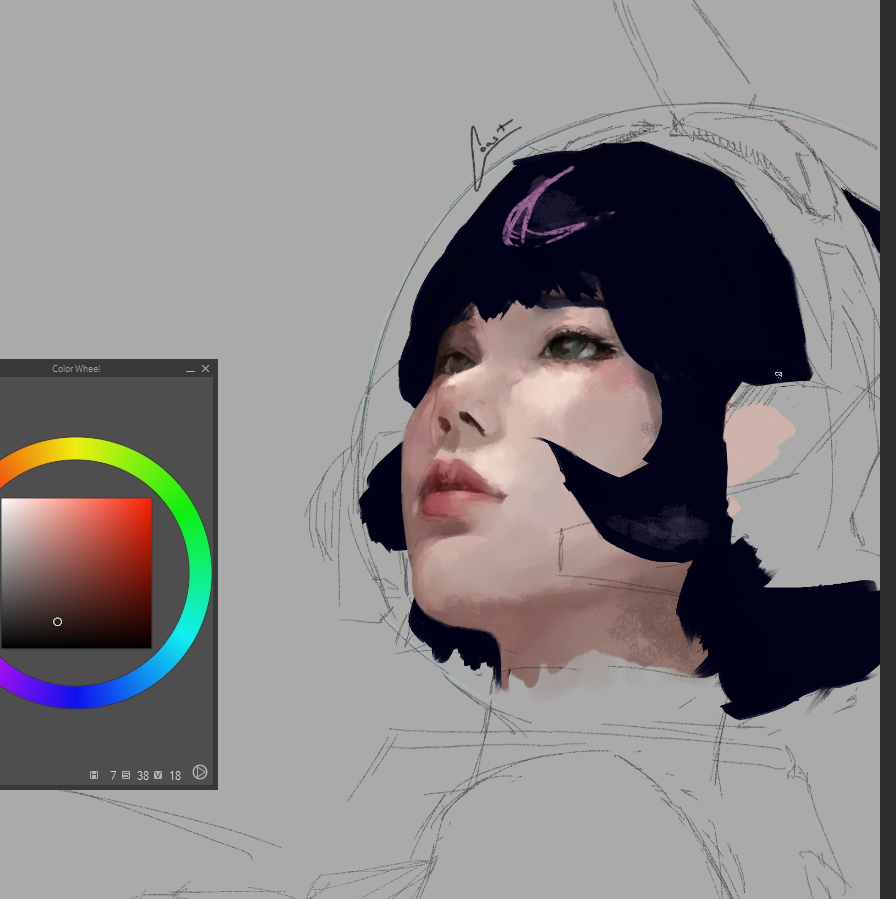Select the V brightness value 18
The image size is (896, 899).
[175, 776]
